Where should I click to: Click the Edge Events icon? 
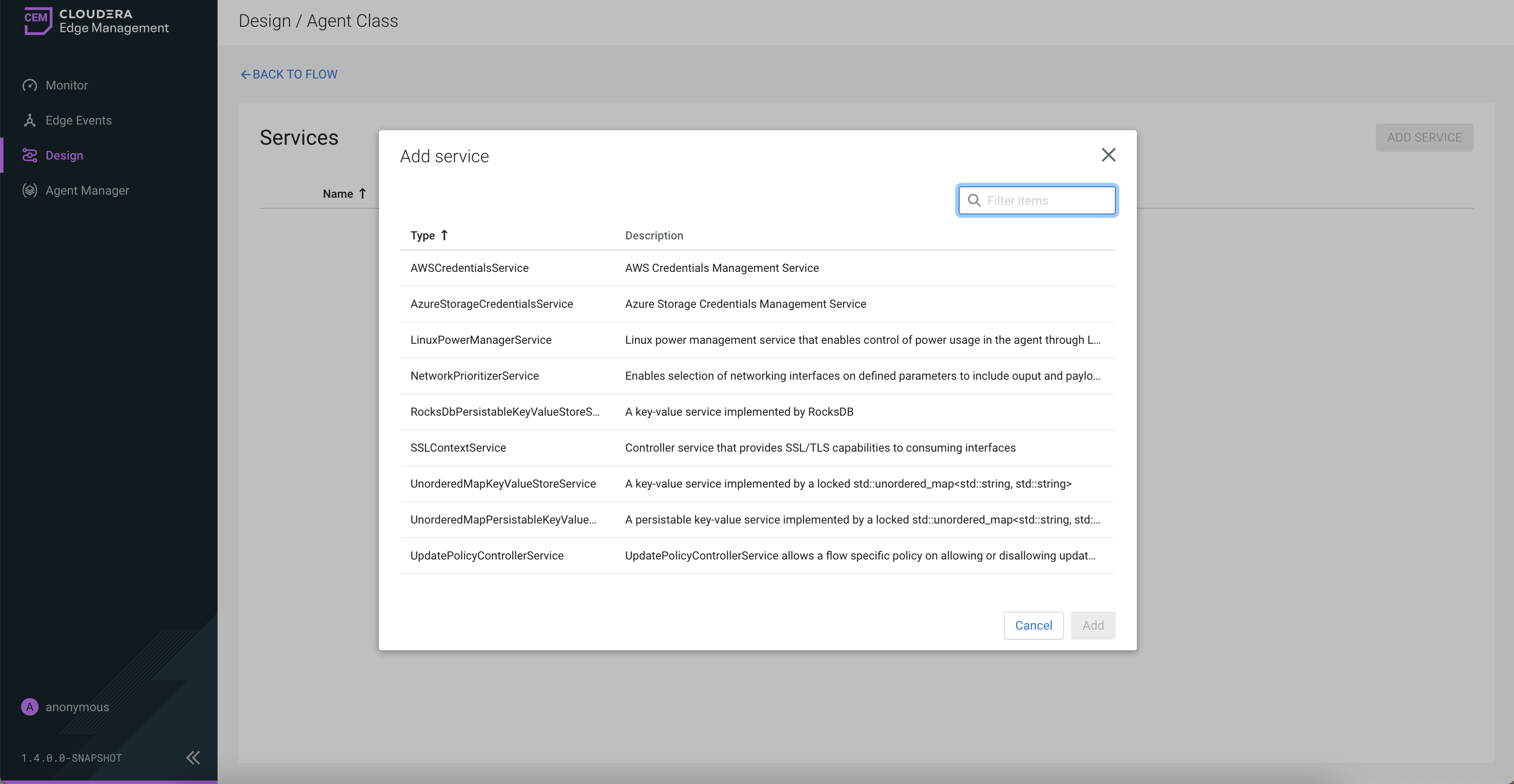[x=29, y=121]
